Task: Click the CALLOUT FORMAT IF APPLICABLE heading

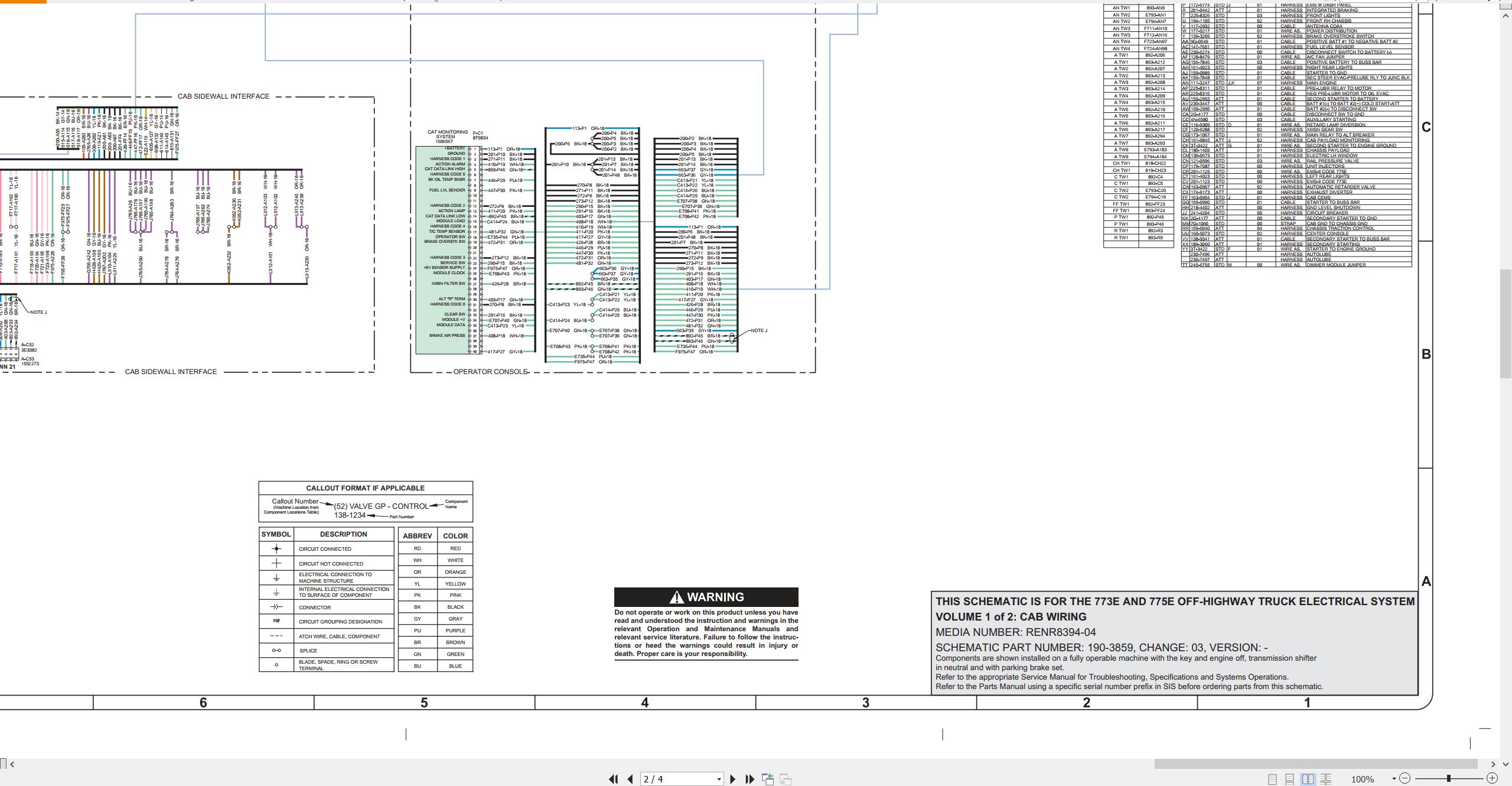Action: [x=365, y=488]
